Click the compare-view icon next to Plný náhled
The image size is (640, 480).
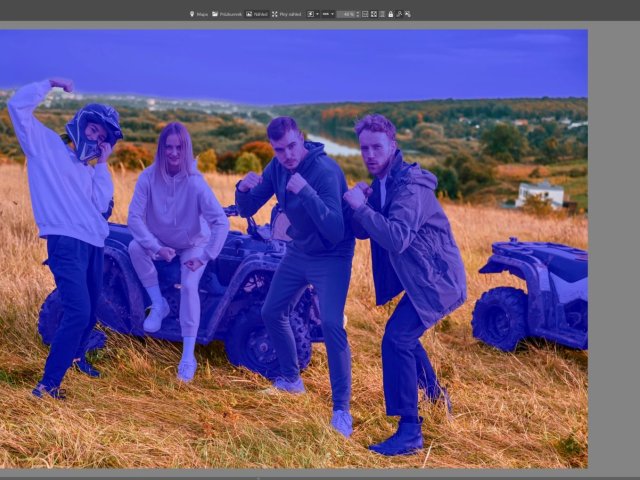tap(311, 14)
